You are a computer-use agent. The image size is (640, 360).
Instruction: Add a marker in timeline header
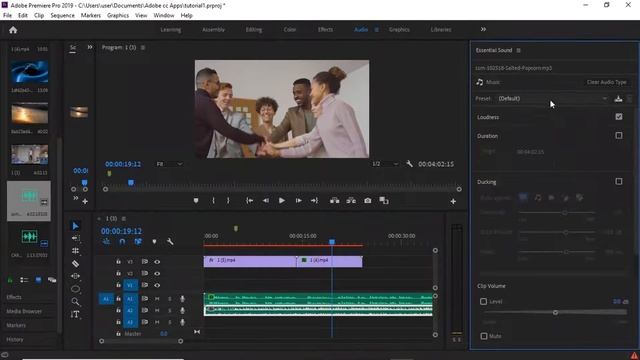click(x=154, y=242)
